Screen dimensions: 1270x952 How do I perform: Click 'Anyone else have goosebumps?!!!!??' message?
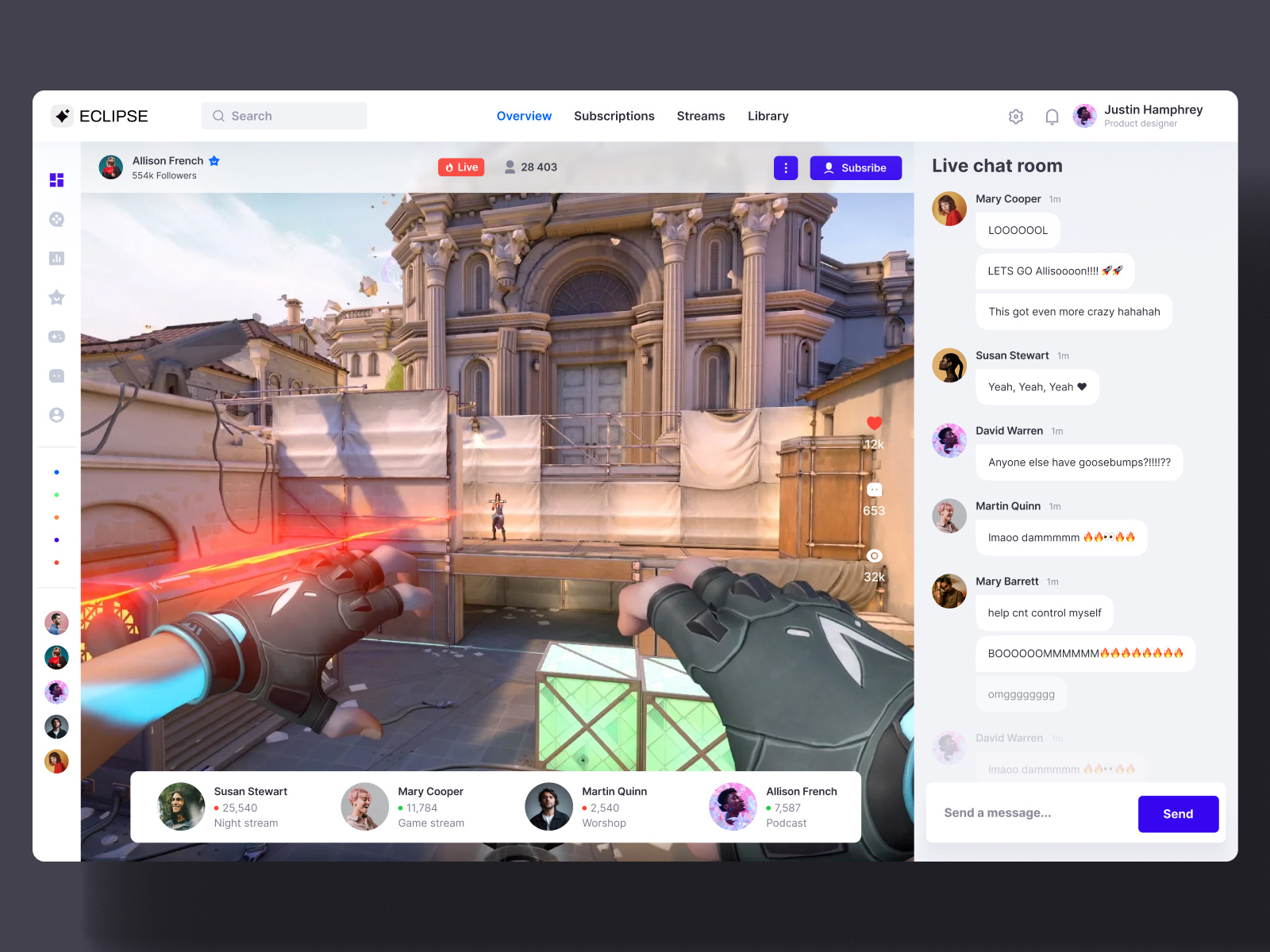click(1079, 463)
